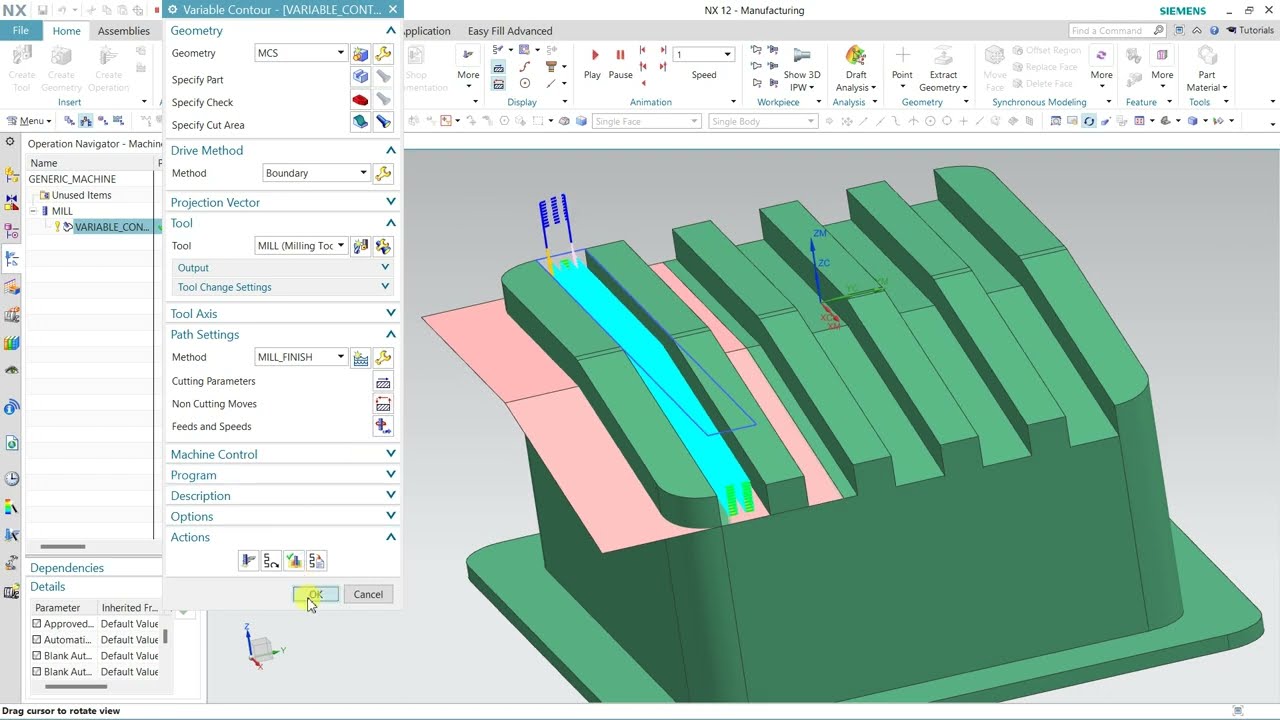Create a new tool with the icon beside MILL
The height and width of the screenshot is (720, 1280).
click(361, 245)
